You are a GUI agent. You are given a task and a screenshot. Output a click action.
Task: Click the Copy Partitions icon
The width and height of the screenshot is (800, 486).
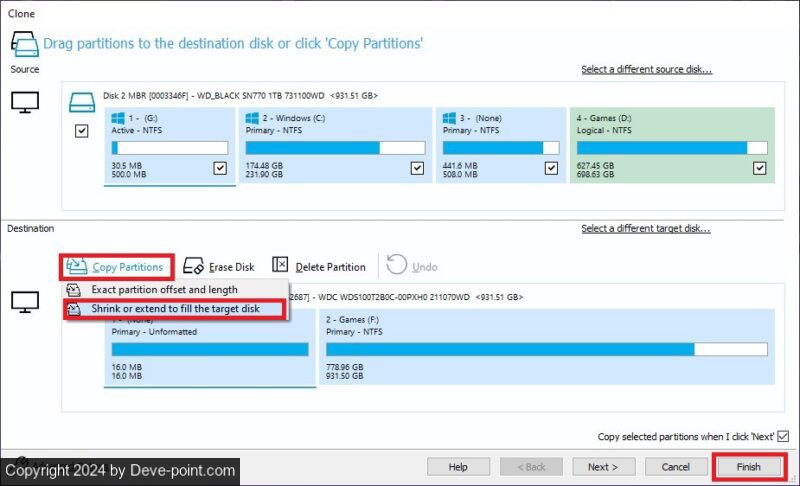(76, 266)
